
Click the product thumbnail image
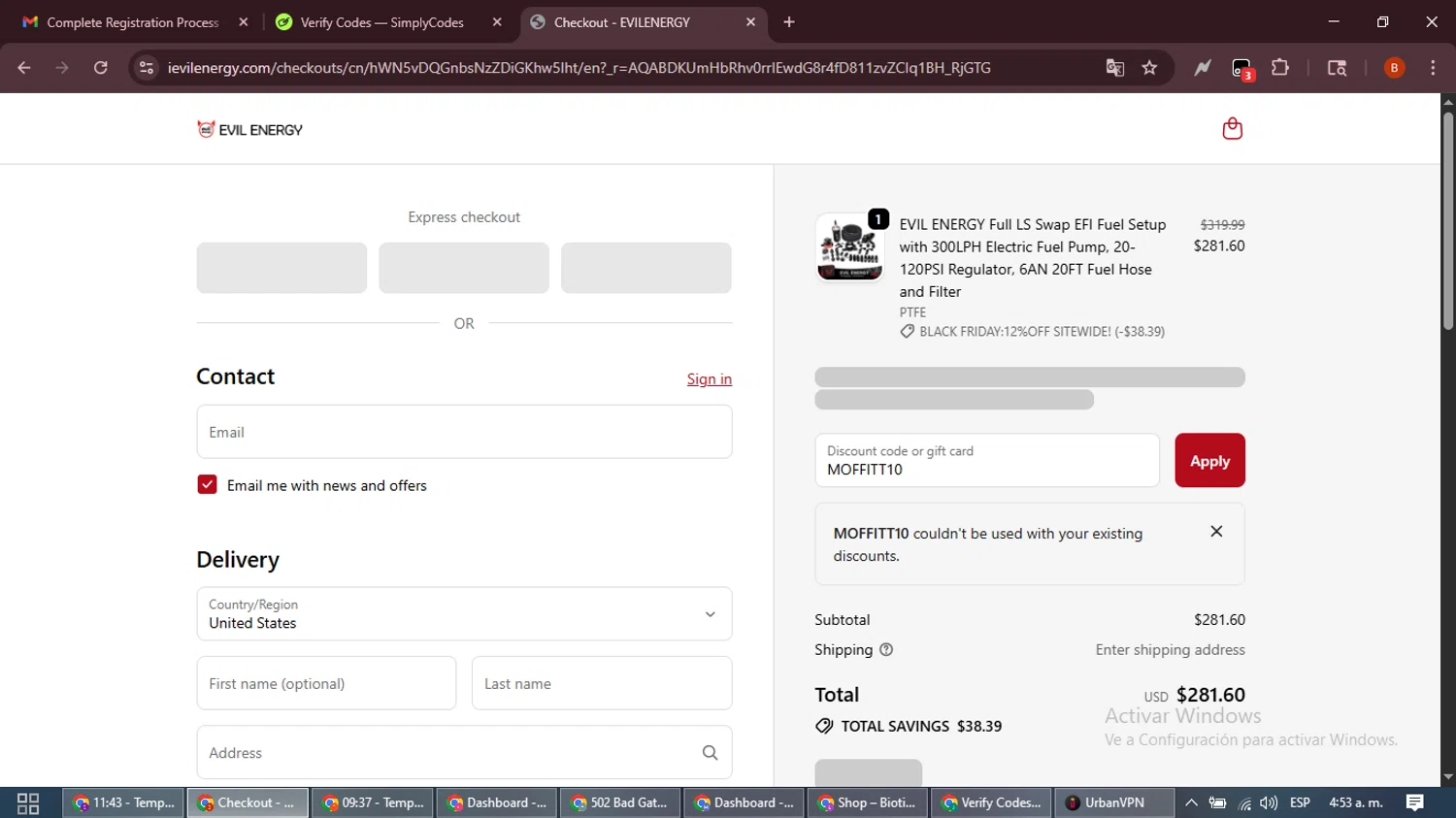(850, 248)
